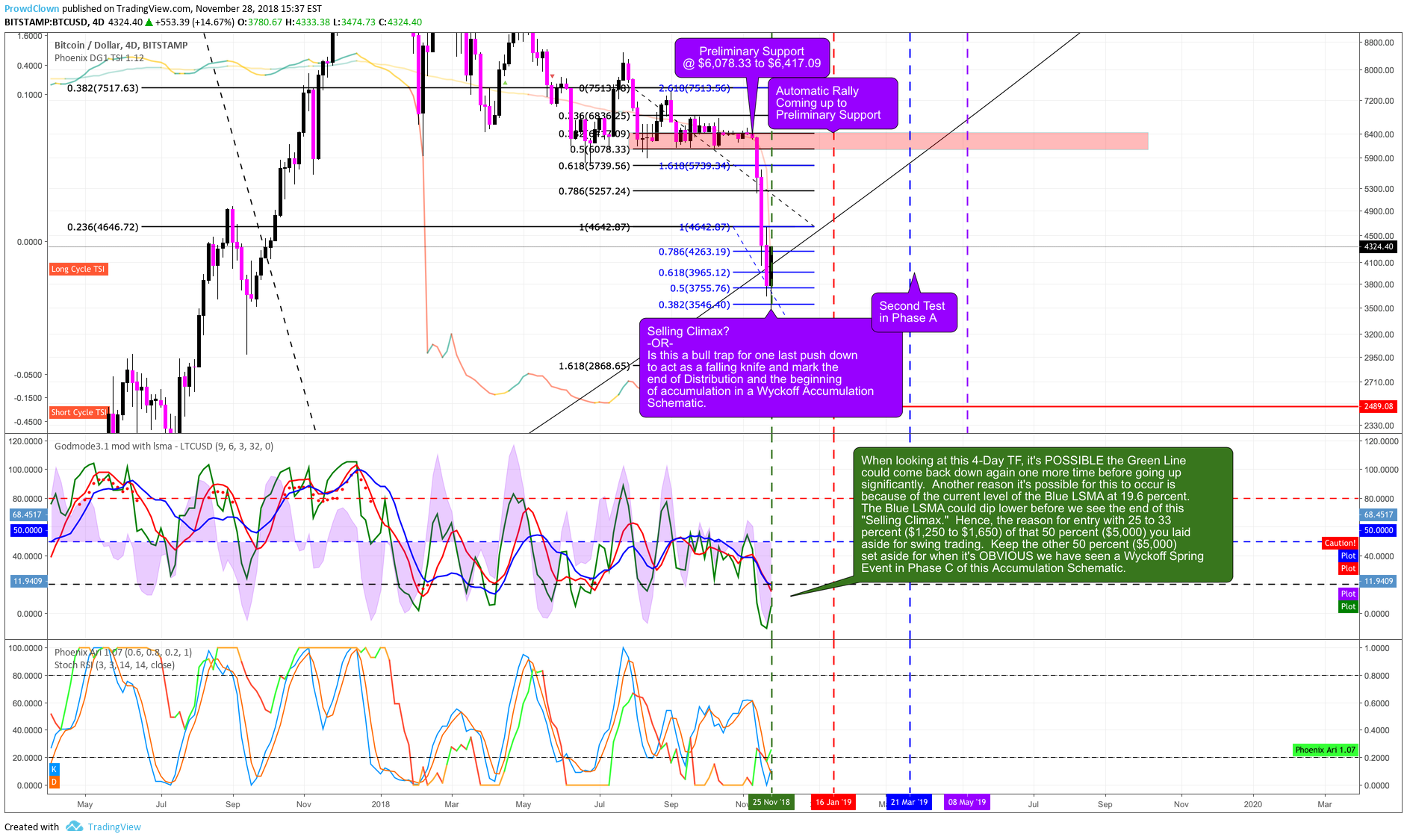This screenshot has height=840, width=1407.
Task: Click the black 4324.40 current price label
Action: (1378, 246)
